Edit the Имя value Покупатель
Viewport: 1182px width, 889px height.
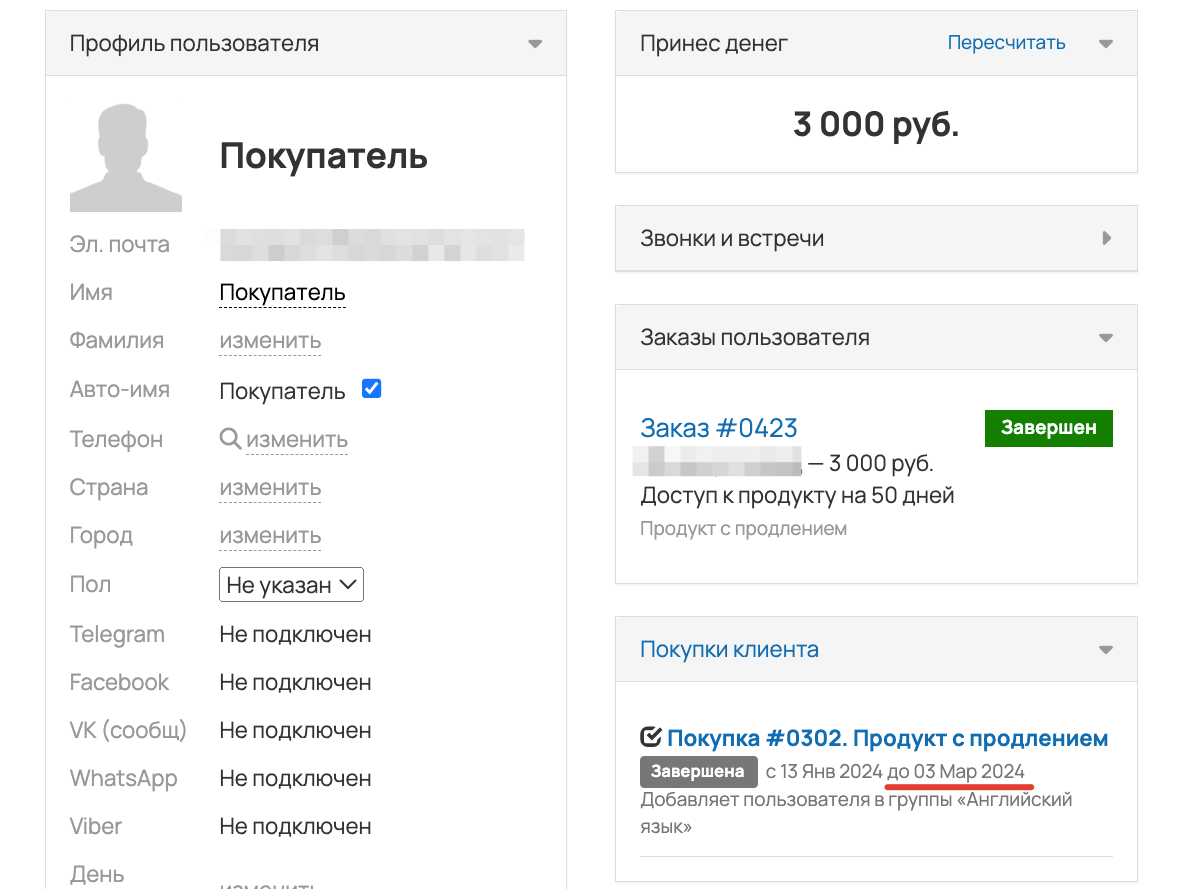tap(283, 293)
